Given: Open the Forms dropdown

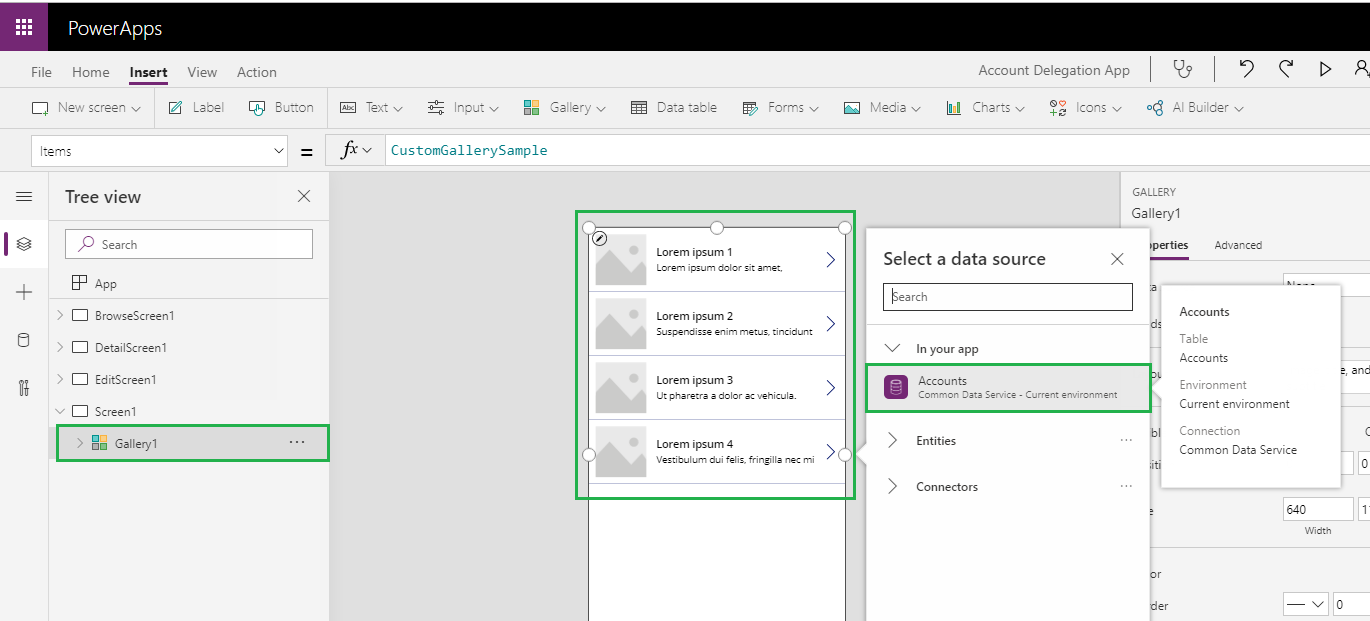Looking at the screenshot, I should point(781,107).
